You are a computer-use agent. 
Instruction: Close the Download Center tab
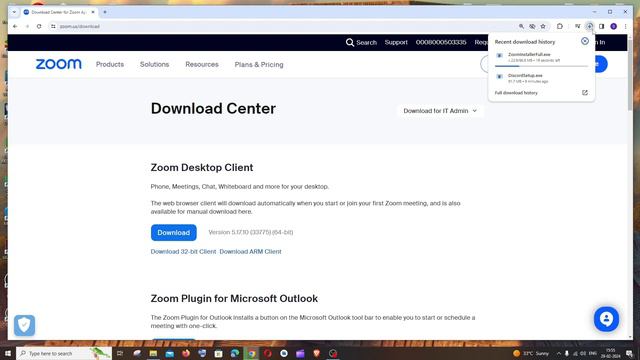tap(93, 12)
